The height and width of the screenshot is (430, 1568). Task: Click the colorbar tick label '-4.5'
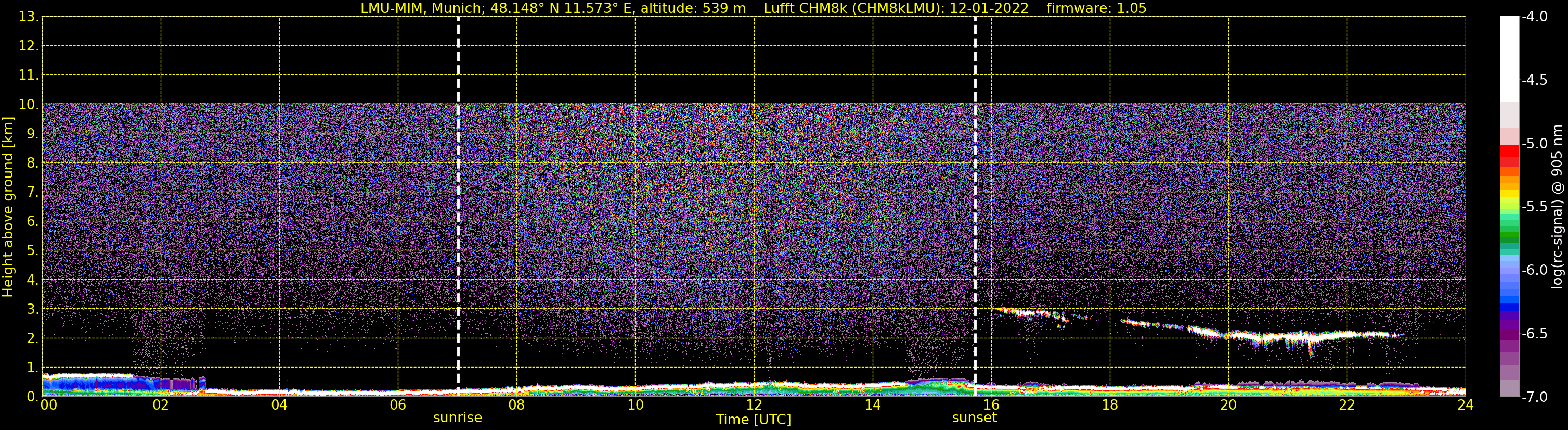(1534, 80)
